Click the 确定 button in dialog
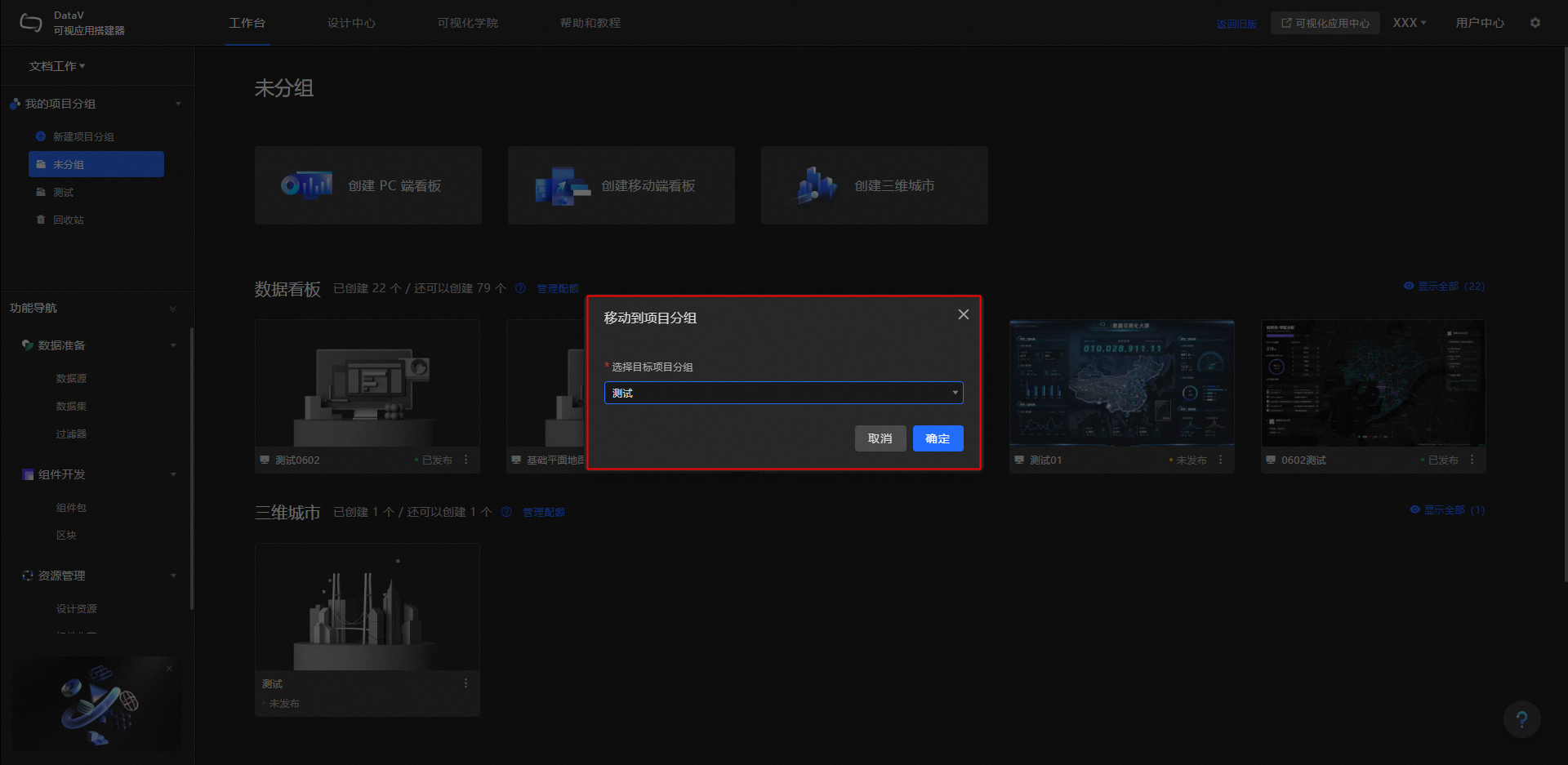 (x=938, y=438)
